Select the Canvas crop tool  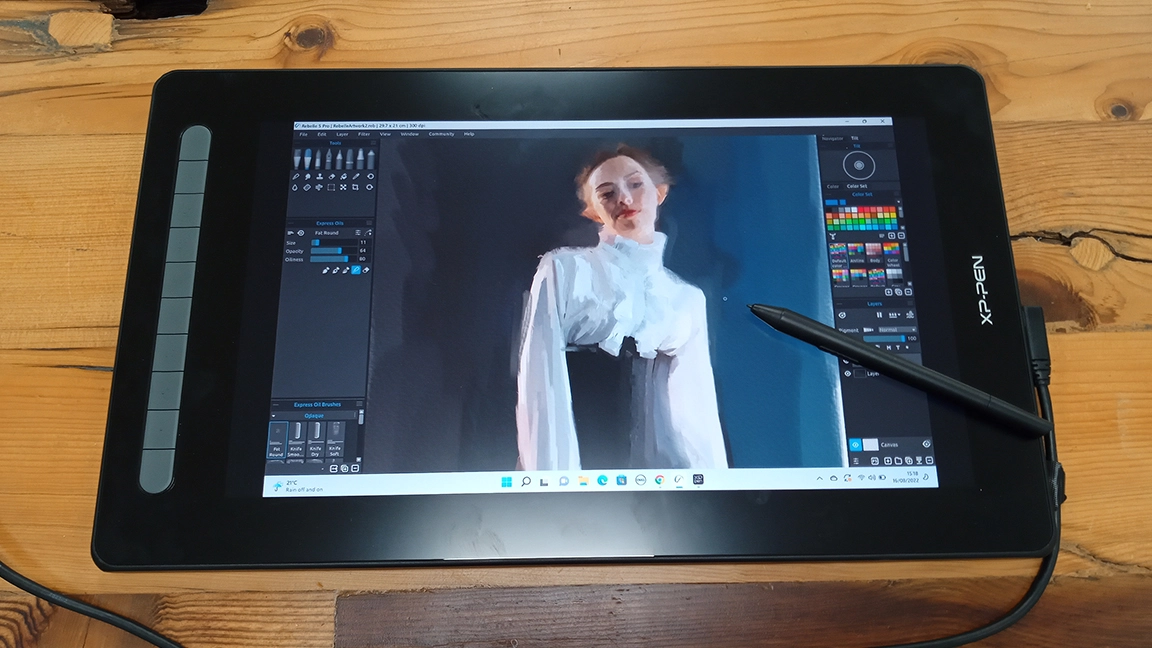pos(355,187)
